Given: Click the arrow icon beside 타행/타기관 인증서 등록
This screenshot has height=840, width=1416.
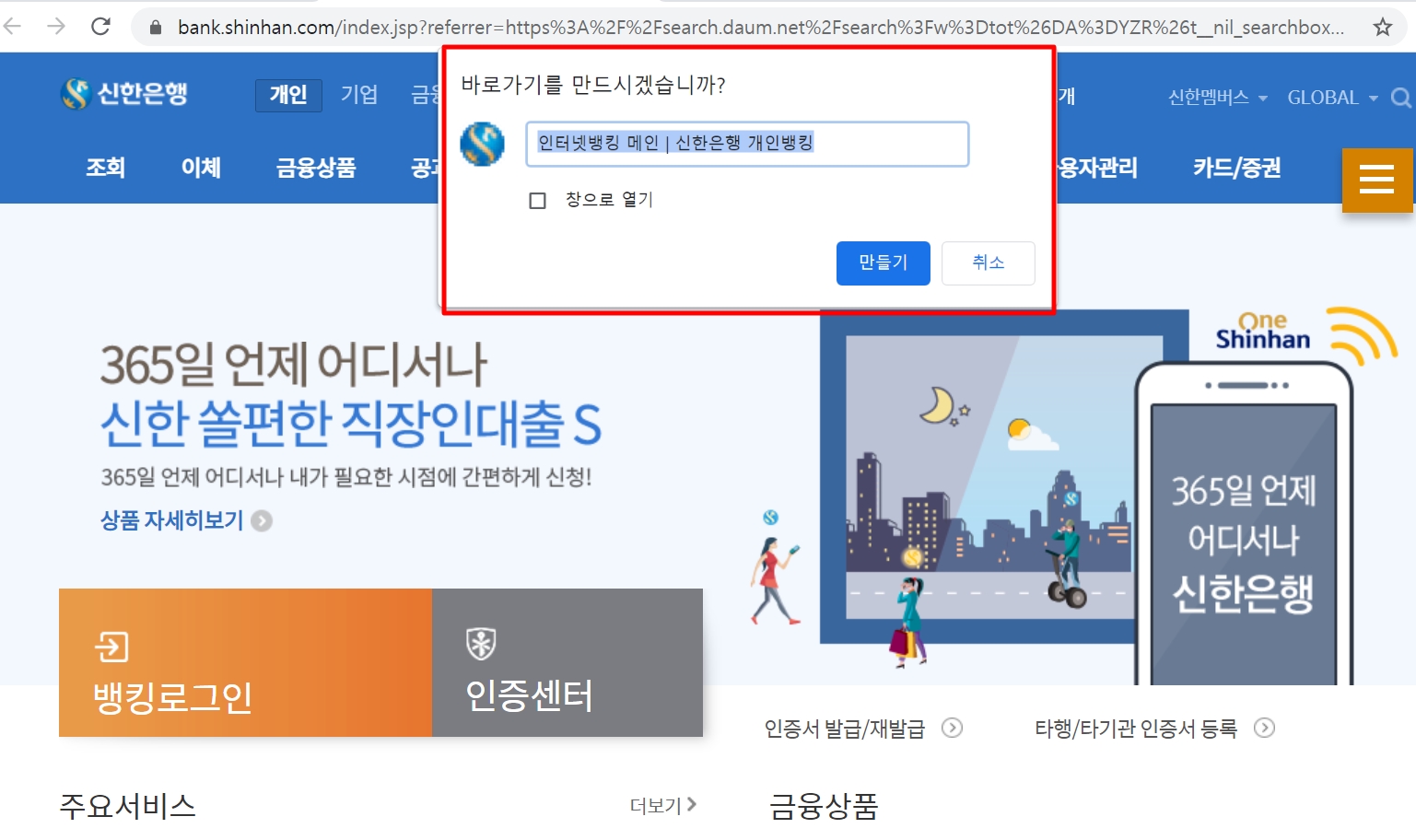Looking at the screenshot, I should (1265, 728).
